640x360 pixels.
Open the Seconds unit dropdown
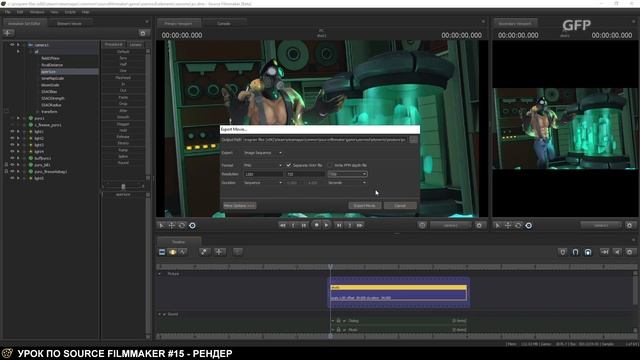pyautogui.click(x=347, y=183)
